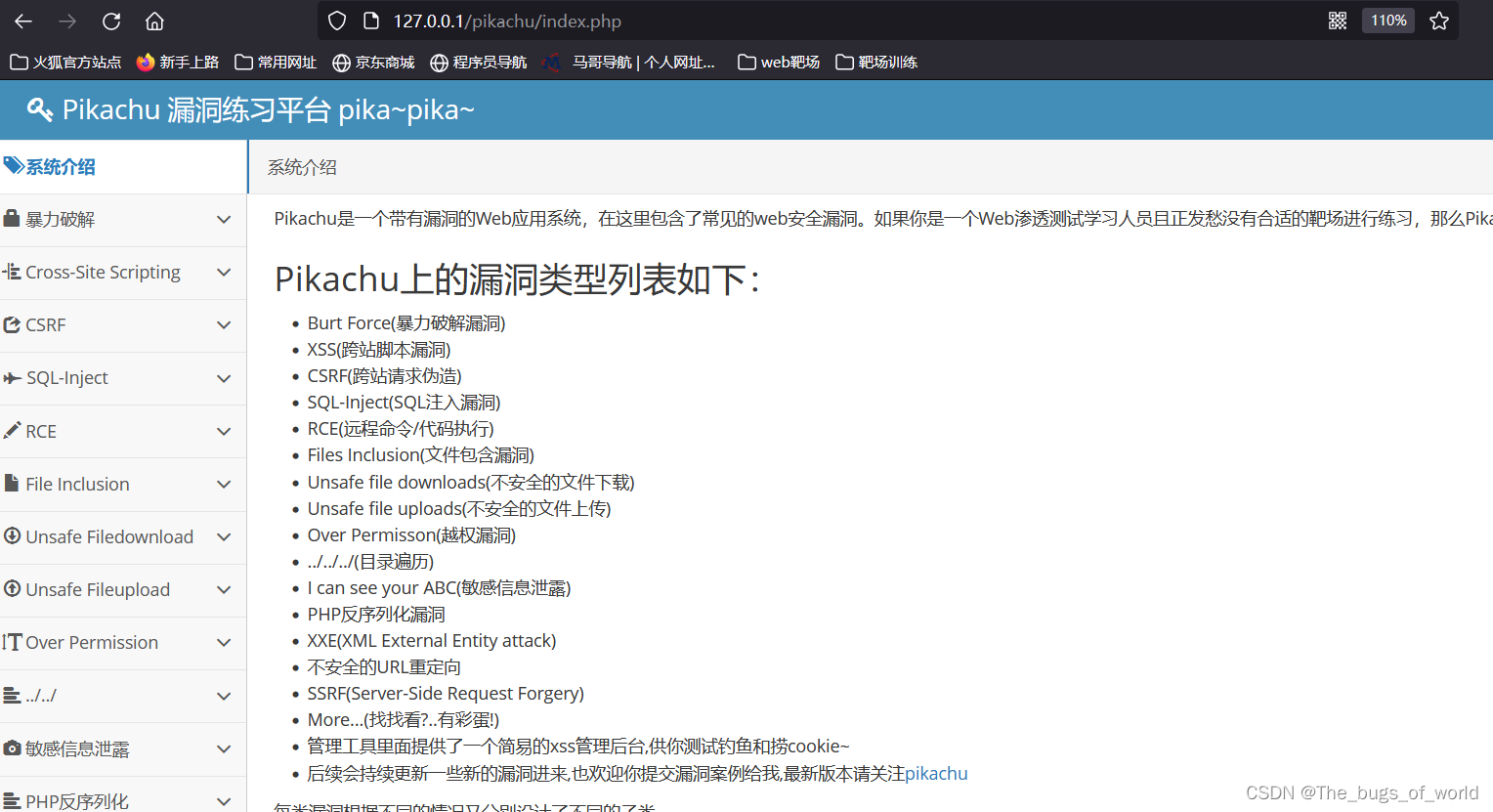
Task: Expand the 暴力破解 menu chevron
Action: point(224,220)
